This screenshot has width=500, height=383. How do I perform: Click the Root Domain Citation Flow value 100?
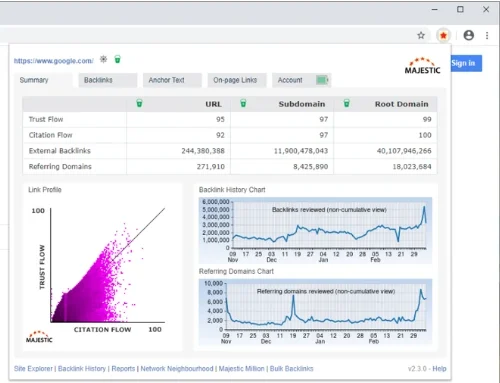(425, 135)
